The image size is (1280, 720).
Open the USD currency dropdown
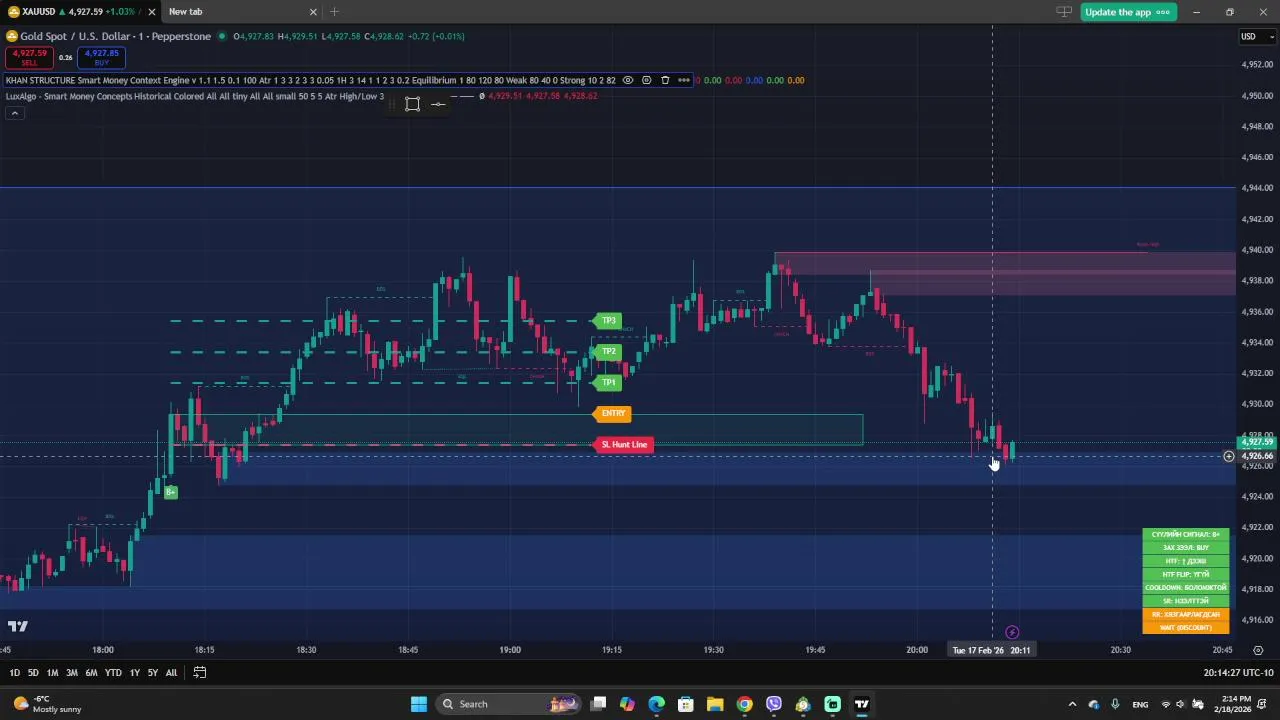pos(1256,37)
